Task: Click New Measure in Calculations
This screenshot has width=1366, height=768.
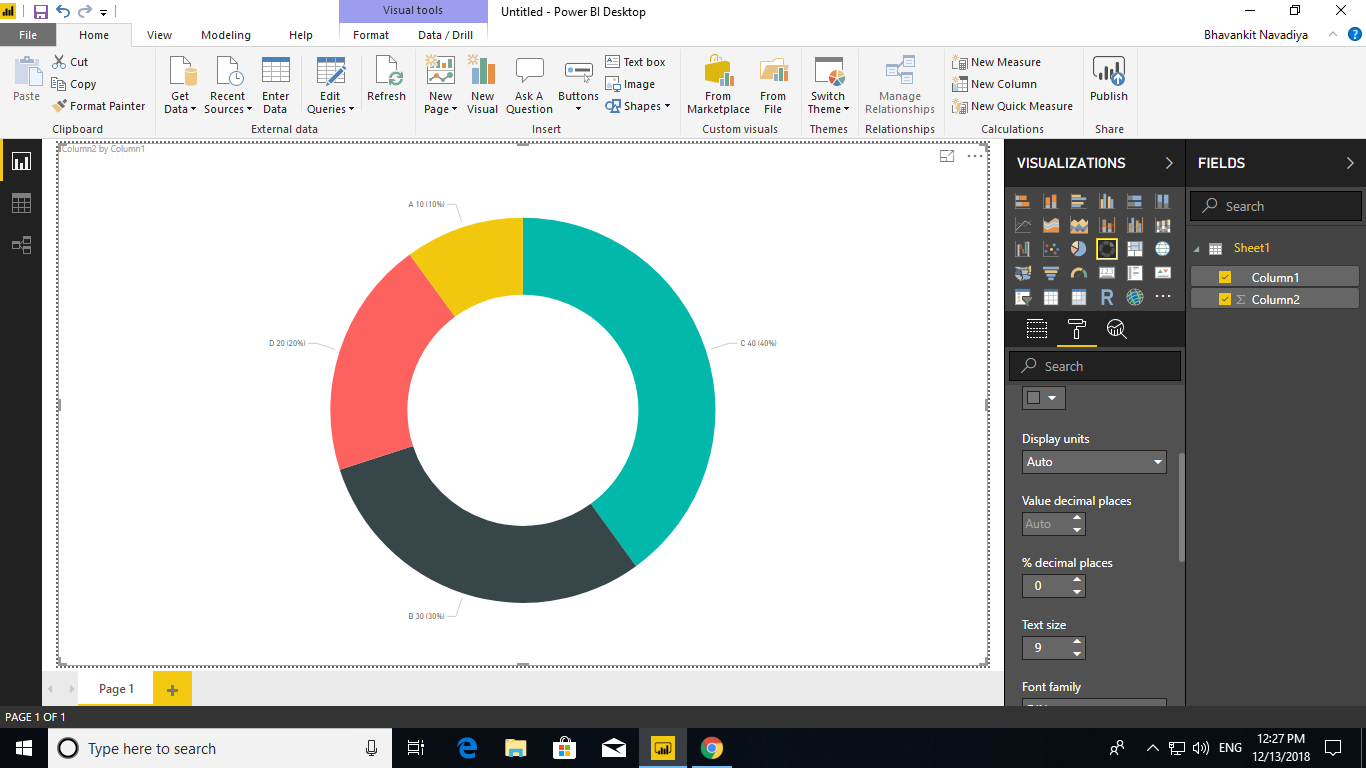Action: click(x=996, y=62)
